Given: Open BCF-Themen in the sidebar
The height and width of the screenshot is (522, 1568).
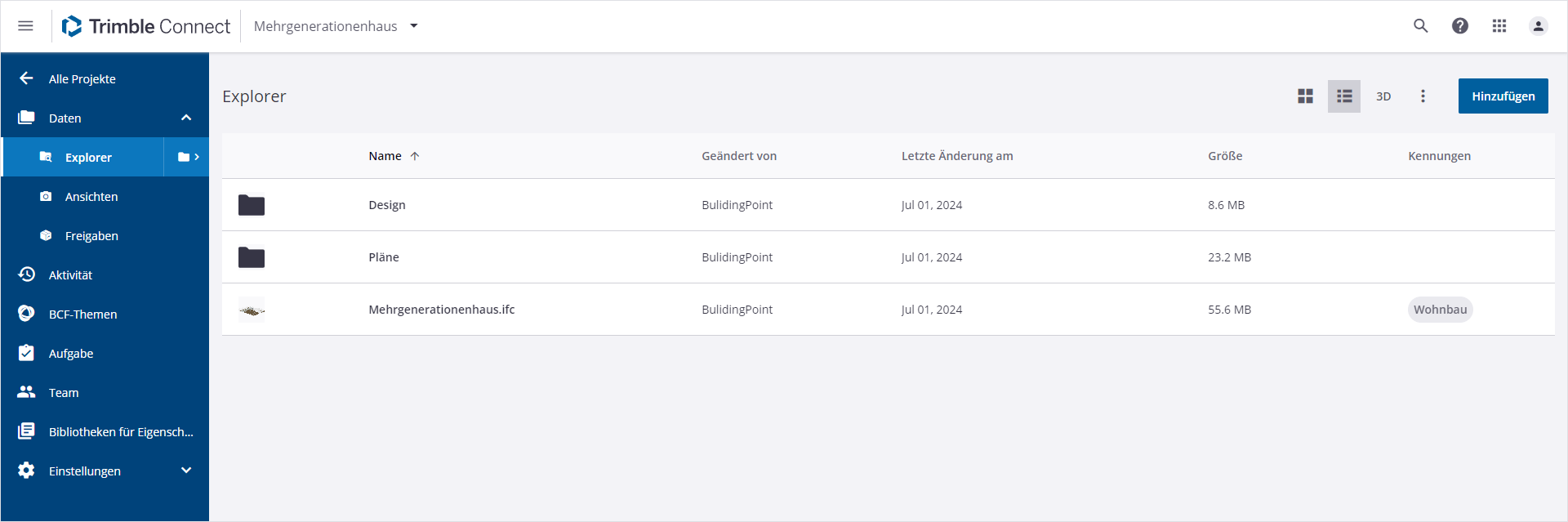Looking at the screenshot, I should coord(82,315).
